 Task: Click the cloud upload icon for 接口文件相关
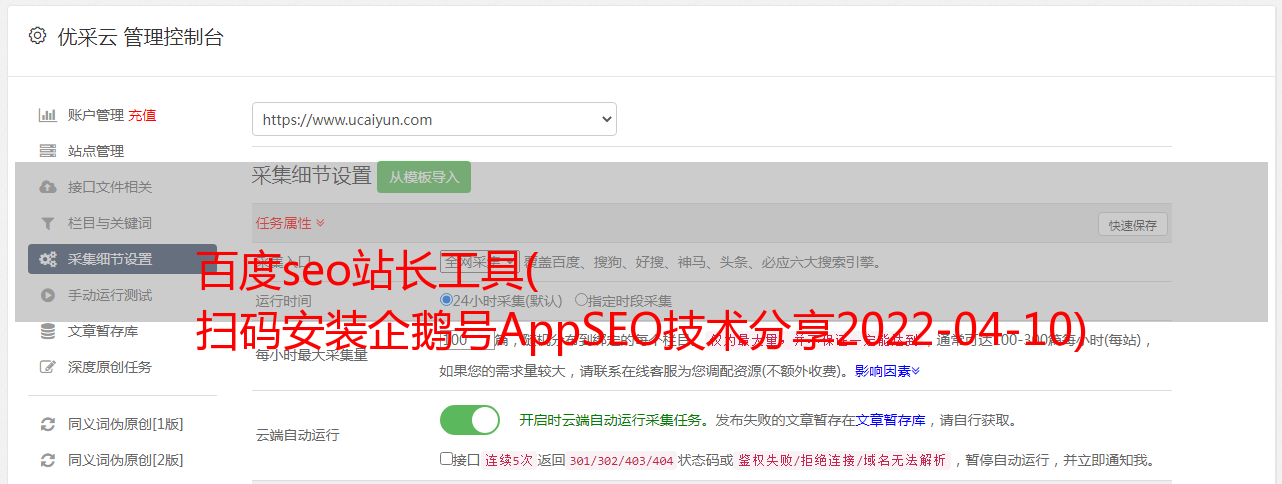click(47, 187)
